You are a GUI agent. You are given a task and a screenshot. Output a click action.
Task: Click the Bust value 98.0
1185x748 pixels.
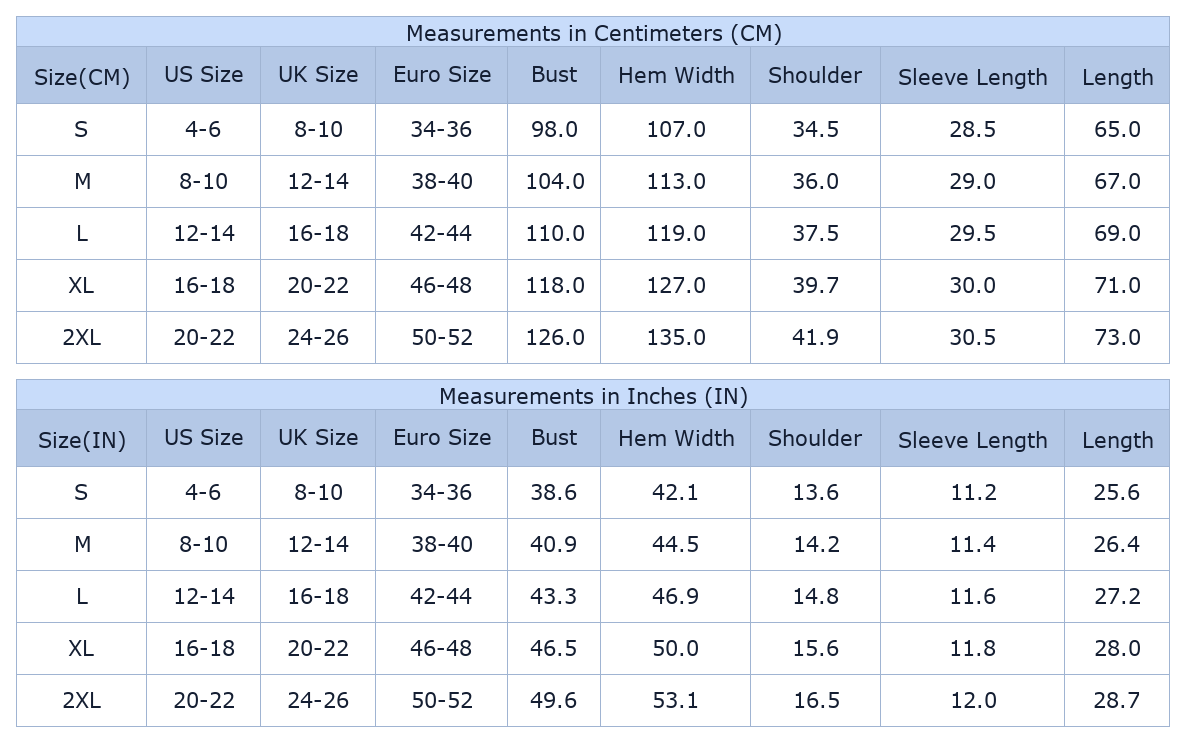pos(554,130)
